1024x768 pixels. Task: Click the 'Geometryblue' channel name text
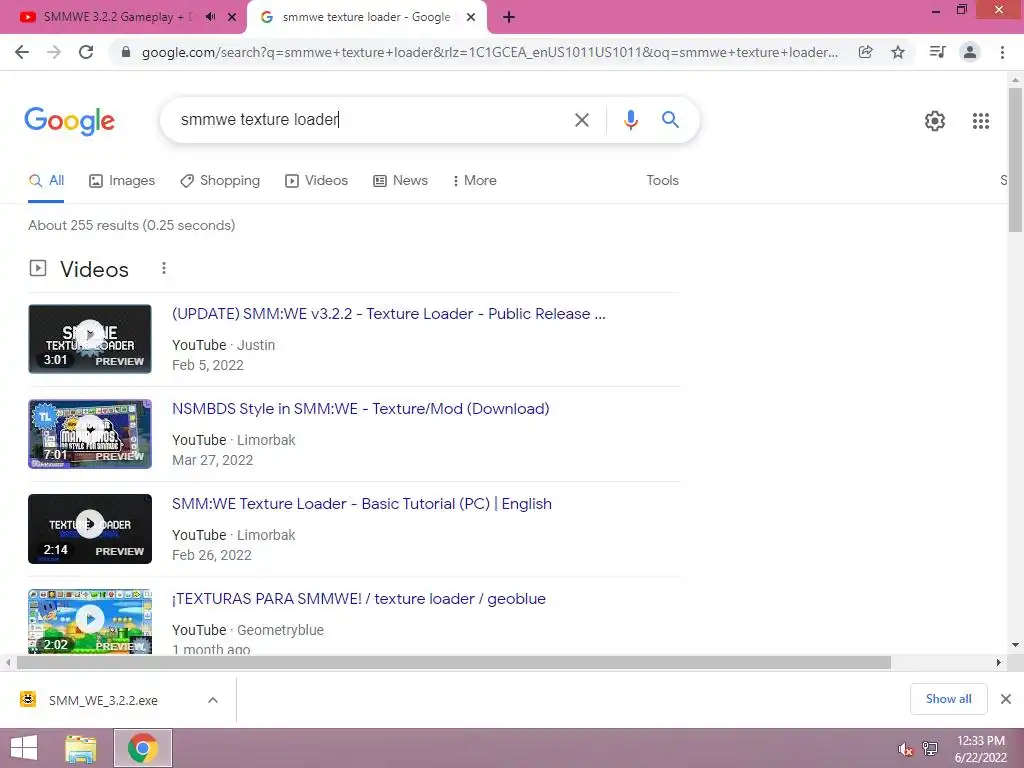pyautogui.click(x=280, y=630)
